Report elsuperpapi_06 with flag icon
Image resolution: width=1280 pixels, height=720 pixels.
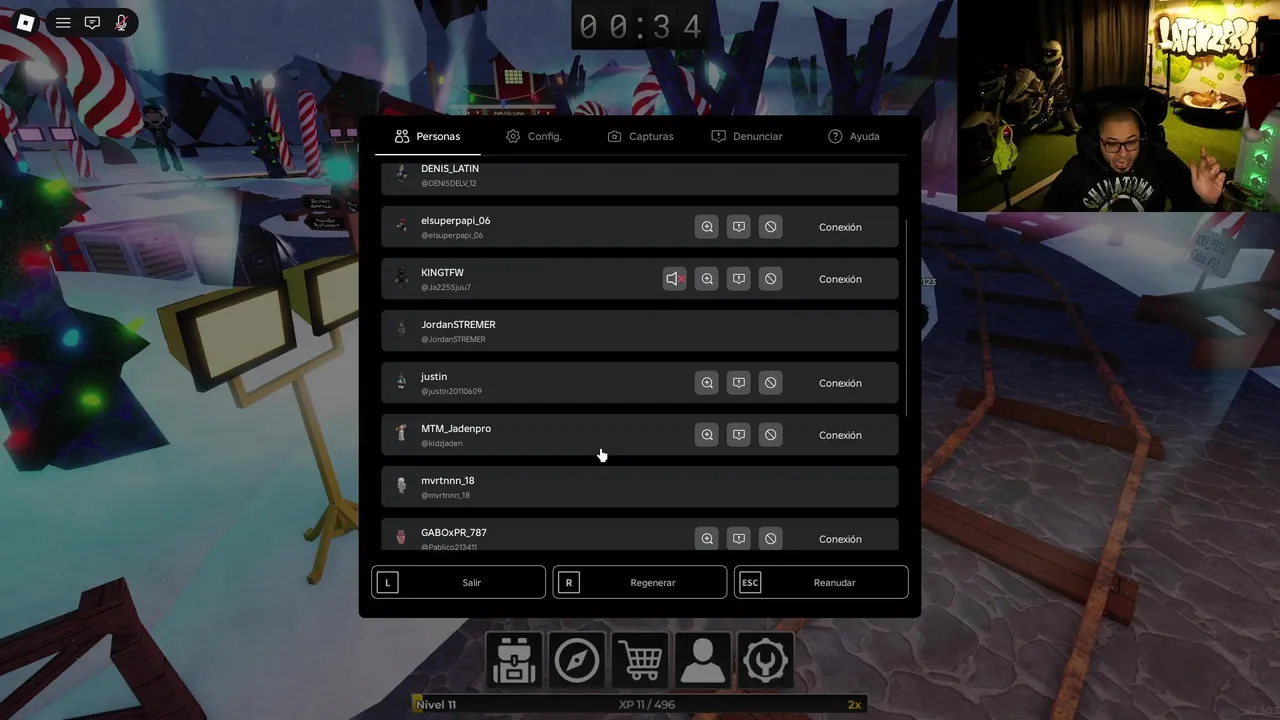(x=739, y=227)
